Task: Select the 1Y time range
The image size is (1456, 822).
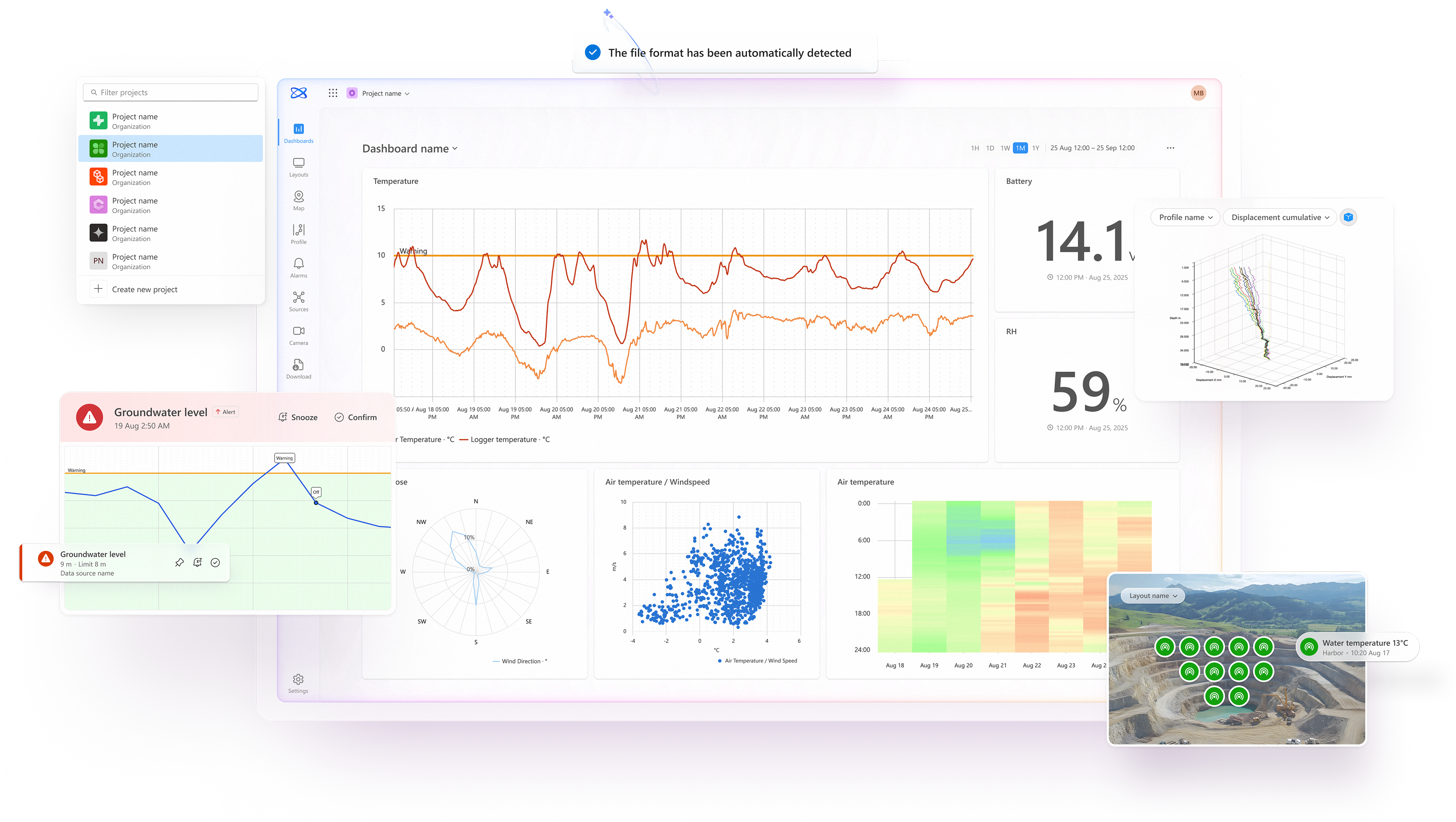Action: click(x=1035, y=148)
